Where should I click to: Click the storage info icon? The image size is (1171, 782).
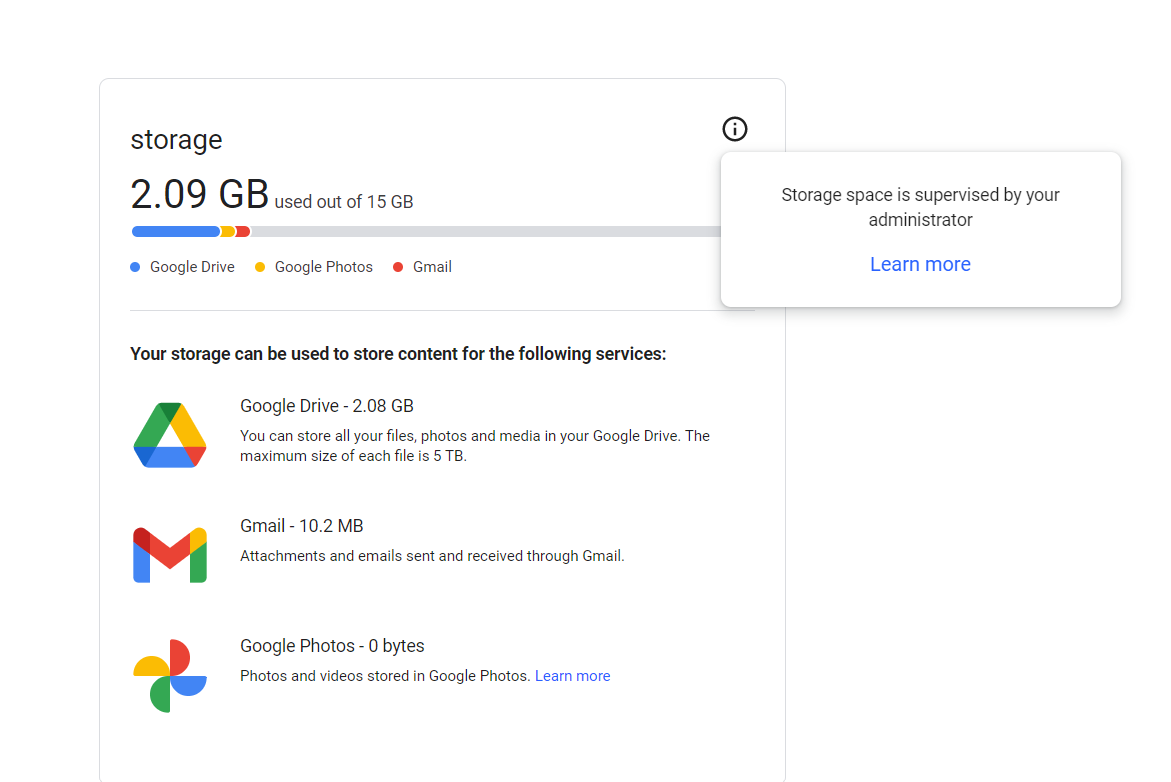(x=735, y=129)
